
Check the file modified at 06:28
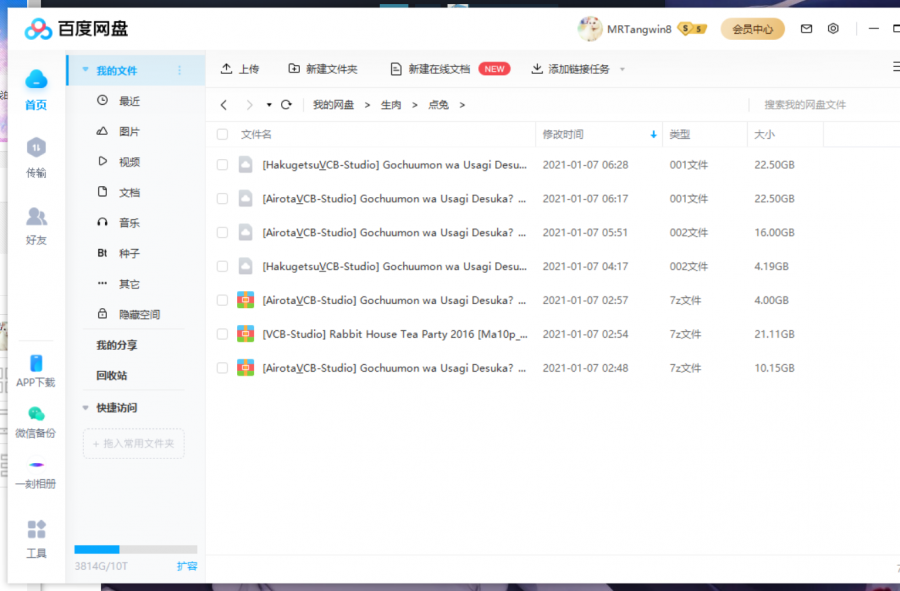click(222, 165)
